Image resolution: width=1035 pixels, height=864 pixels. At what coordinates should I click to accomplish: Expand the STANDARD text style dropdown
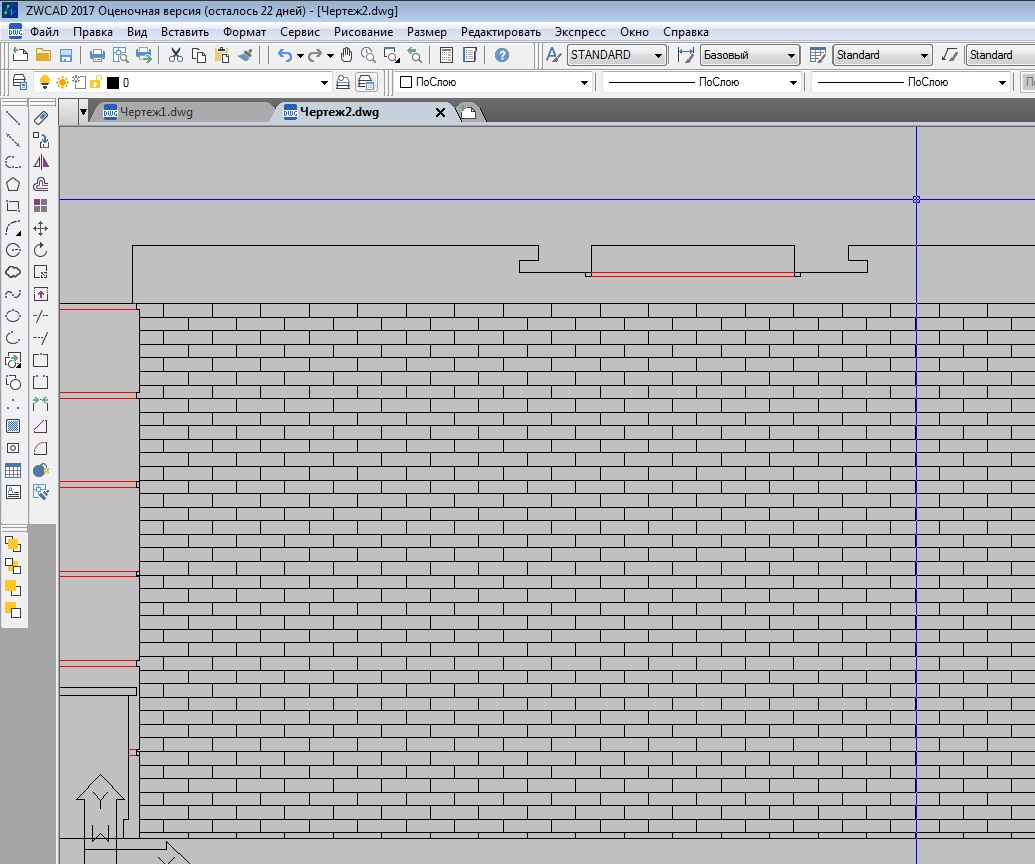click(658, 55)
